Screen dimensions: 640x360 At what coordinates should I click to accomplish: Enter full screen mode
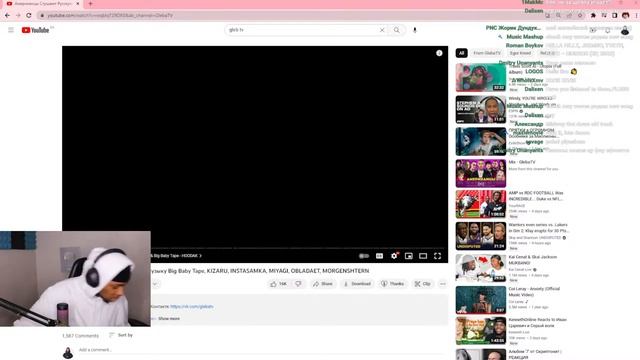click(438, 256)
